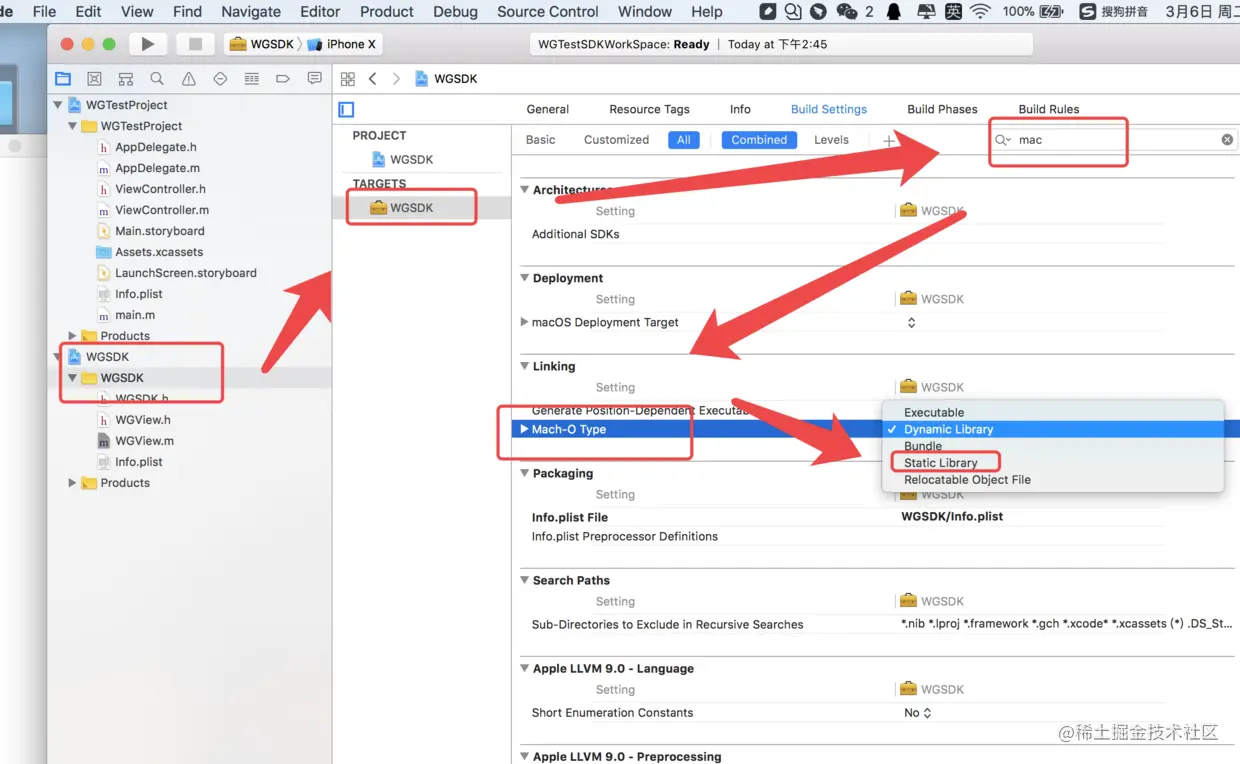The width and height of the screenshot is (1240, 764).
Task: Choose Relocatable Object File option
Action: click(967, 480)
